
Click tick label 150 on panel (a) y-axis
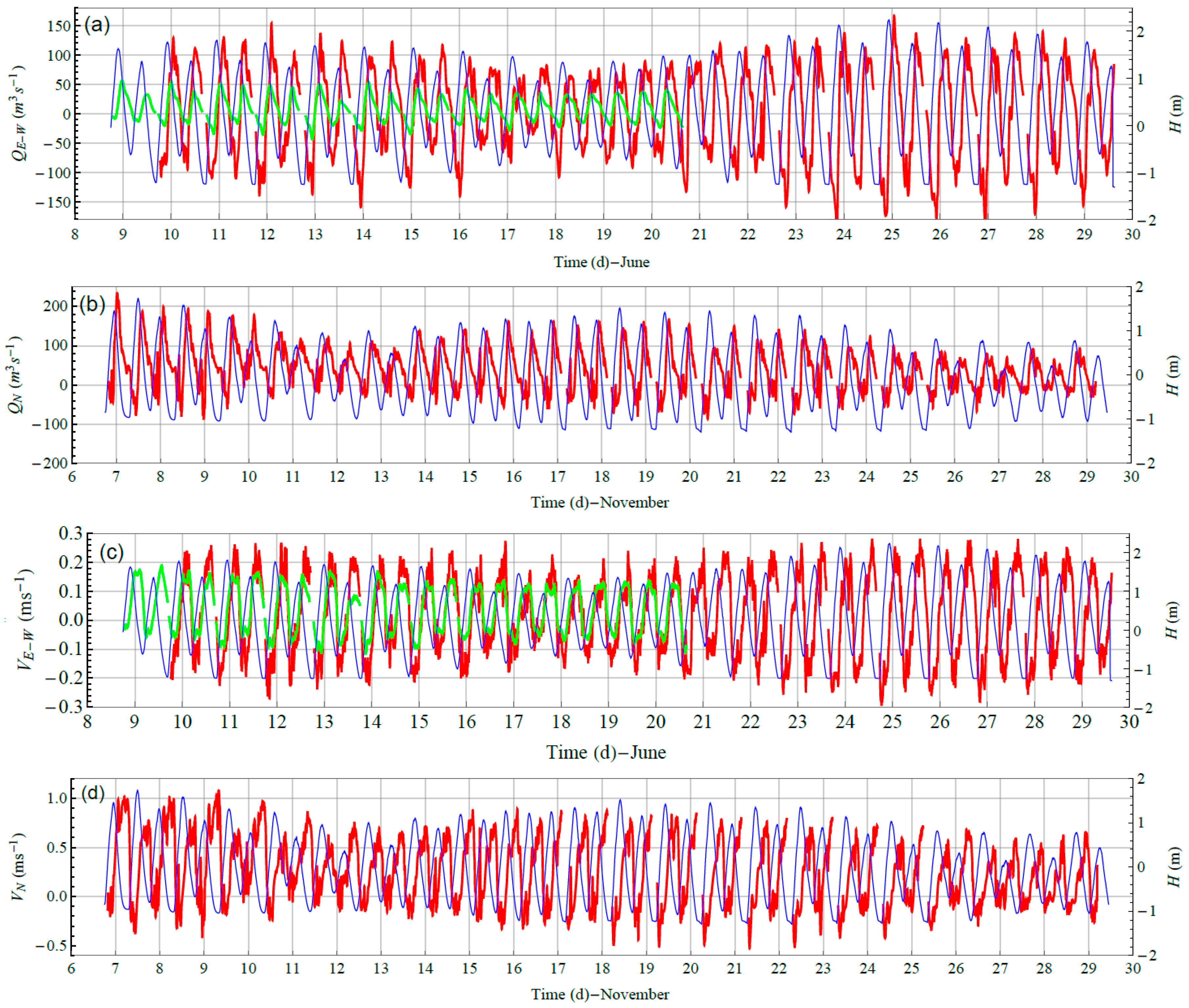(59, 26)
